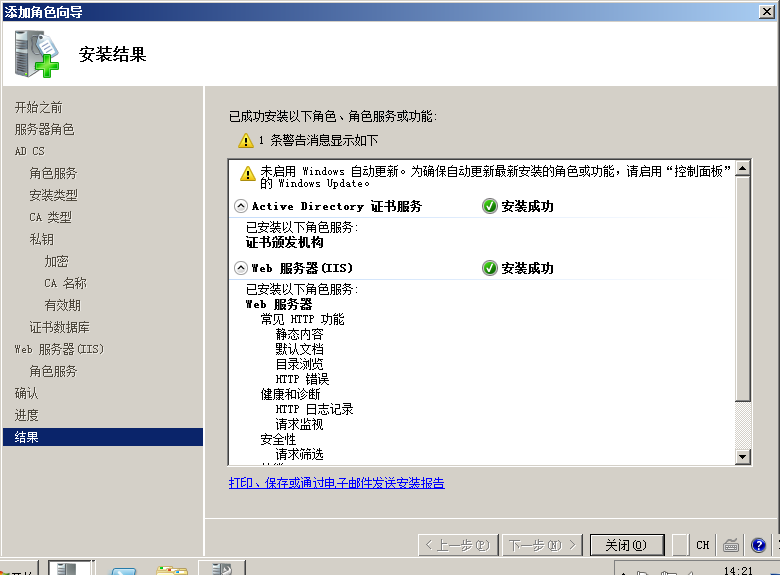This screenshot has width=780, height=575.
Task: Select 安装类型 step in sidebar
Action: click(53, 195)
